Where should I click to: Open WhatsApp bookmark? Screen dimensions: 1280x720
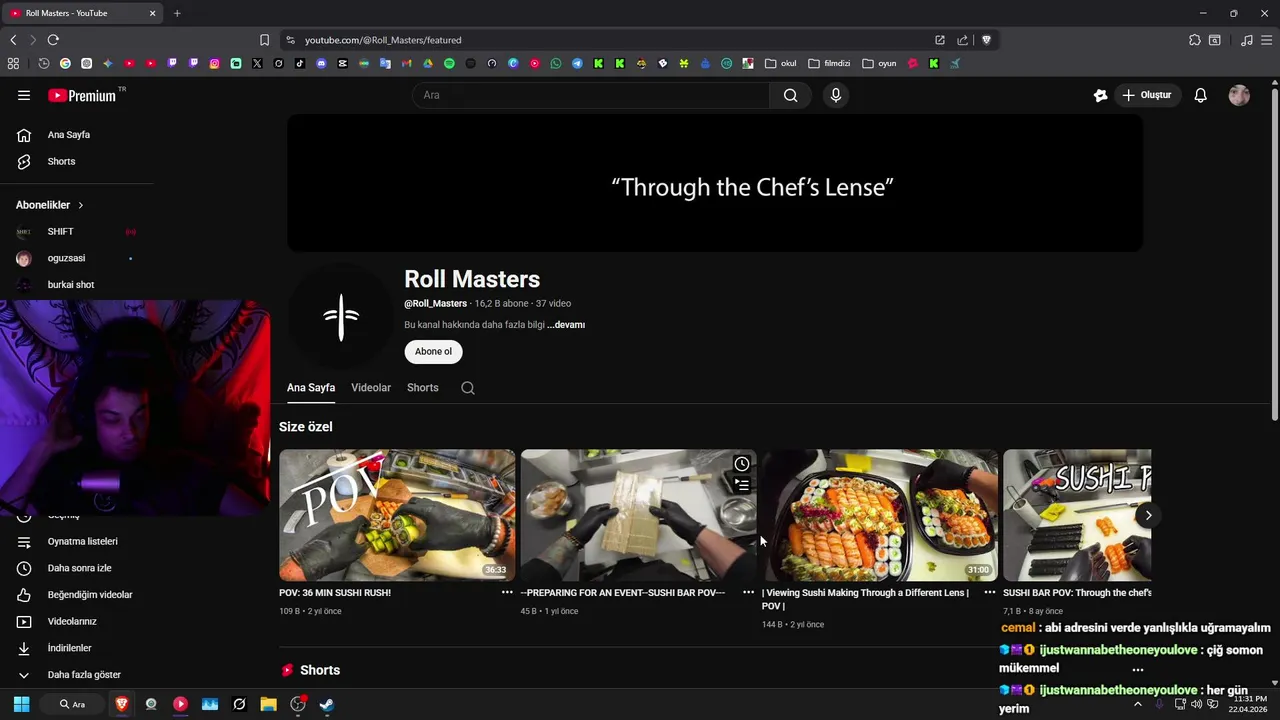[556, 63]
